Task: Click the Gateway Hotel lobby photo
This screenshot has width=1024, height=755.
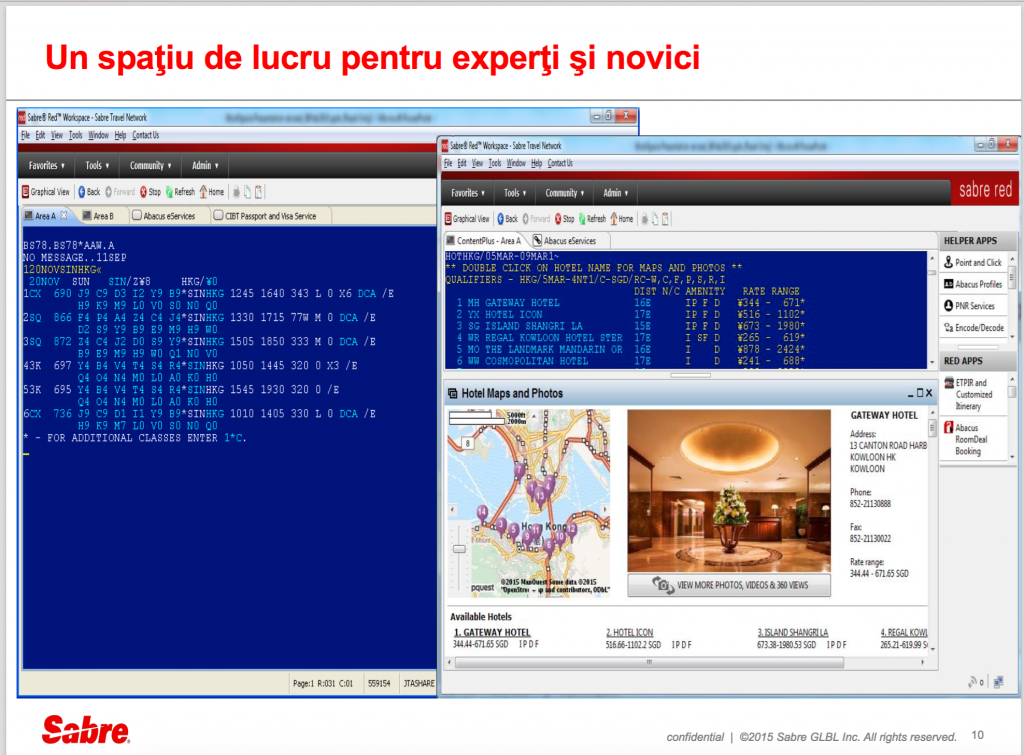Action: pos(729,491)
